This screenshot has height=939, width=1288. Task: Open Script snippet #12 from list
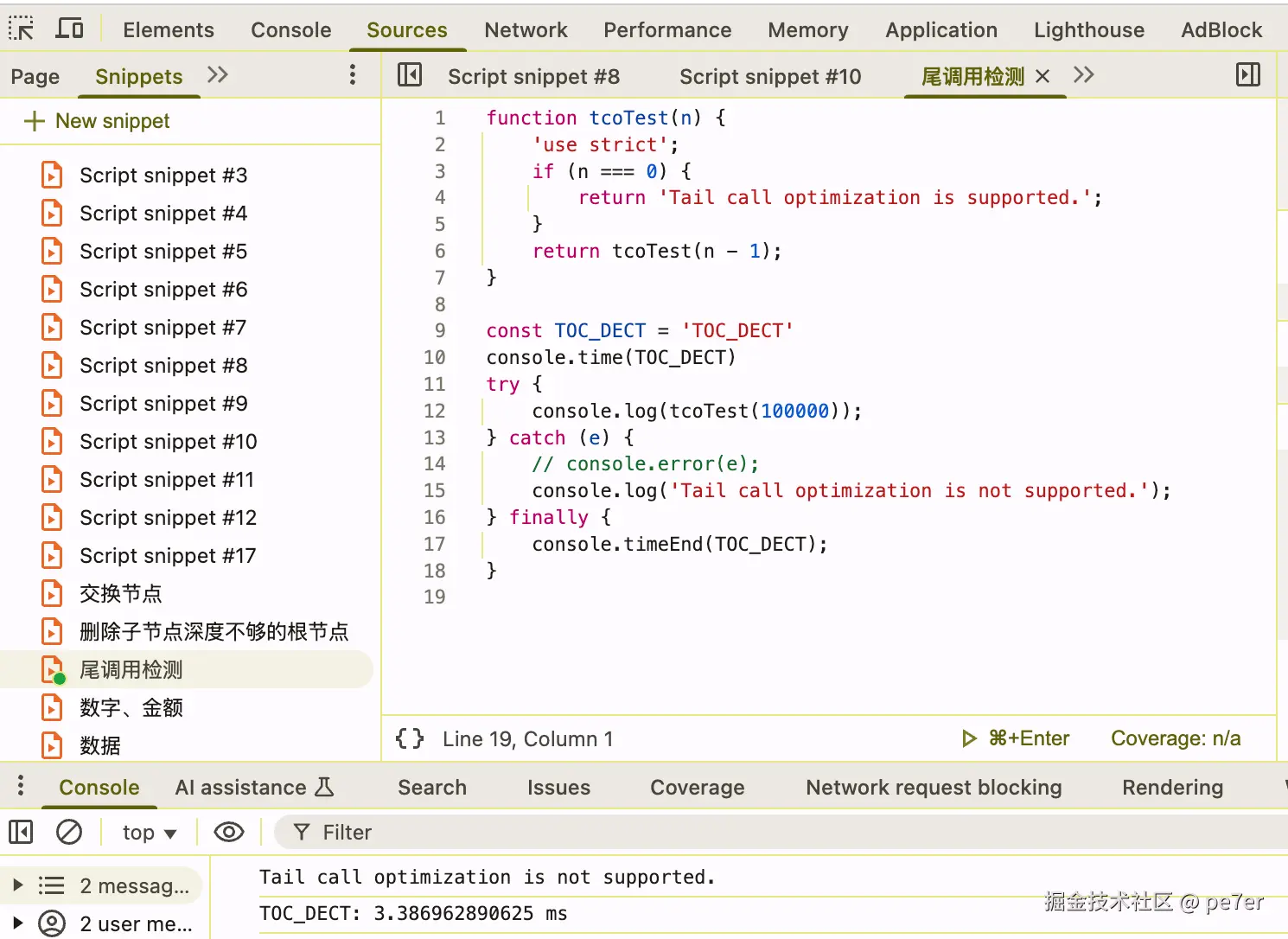coord(168,518)
